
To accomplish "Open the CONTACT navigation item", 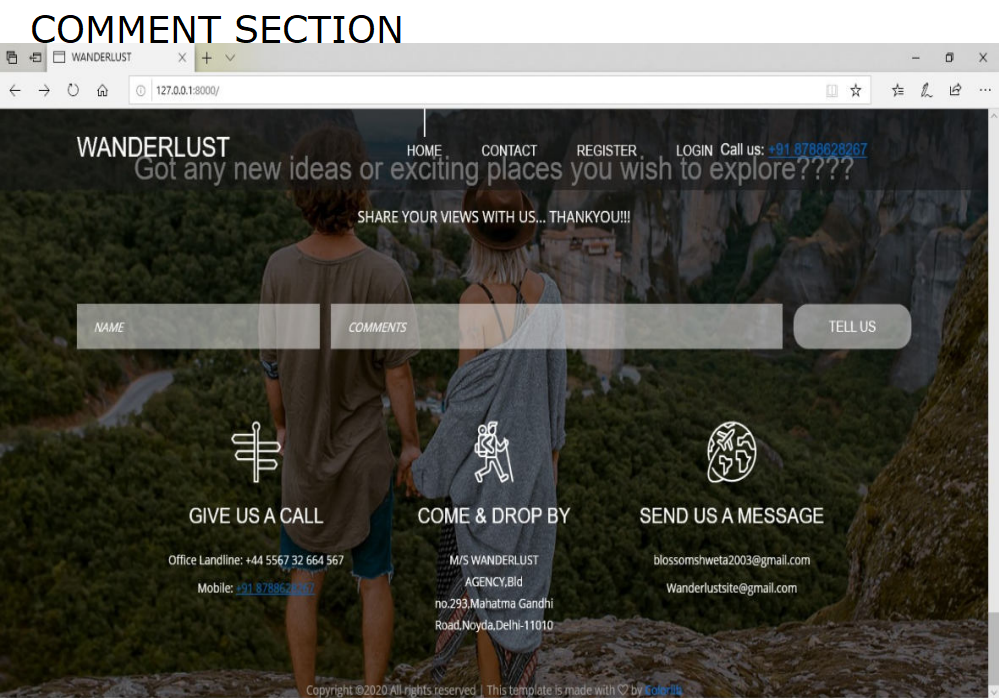I will pos(509,151).
